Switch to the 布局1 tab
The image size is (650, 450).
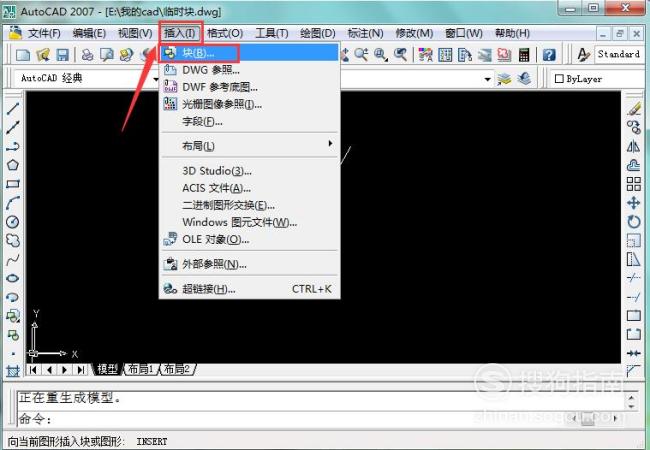tap(141, 369)
